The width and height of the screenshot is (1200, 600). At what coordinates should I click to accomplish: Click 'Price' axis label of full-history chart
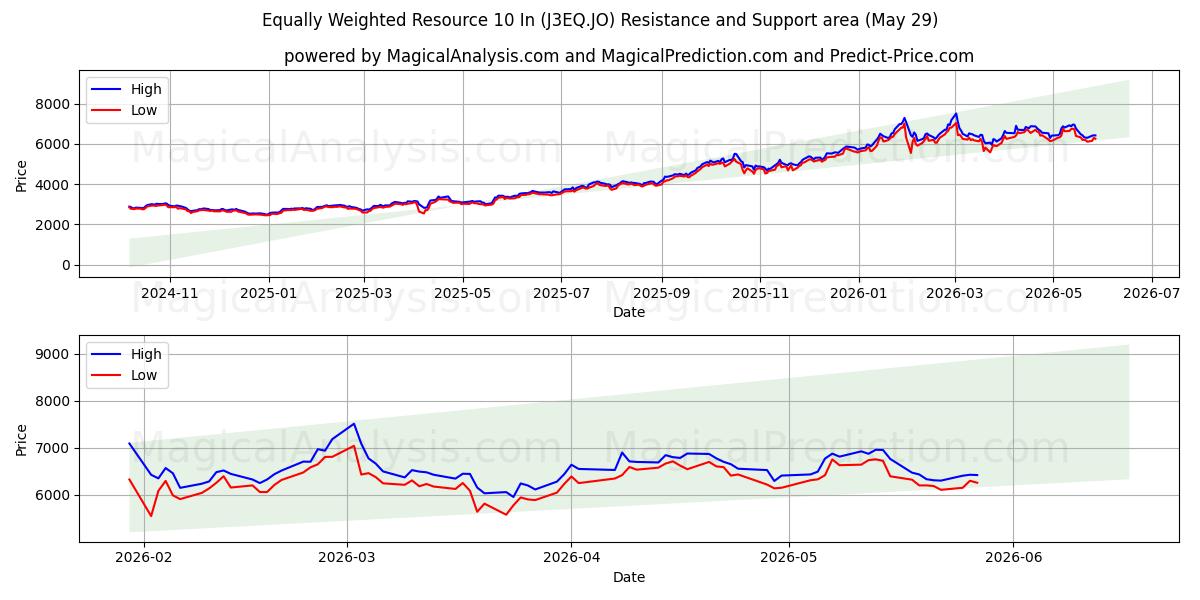[22, 174]
